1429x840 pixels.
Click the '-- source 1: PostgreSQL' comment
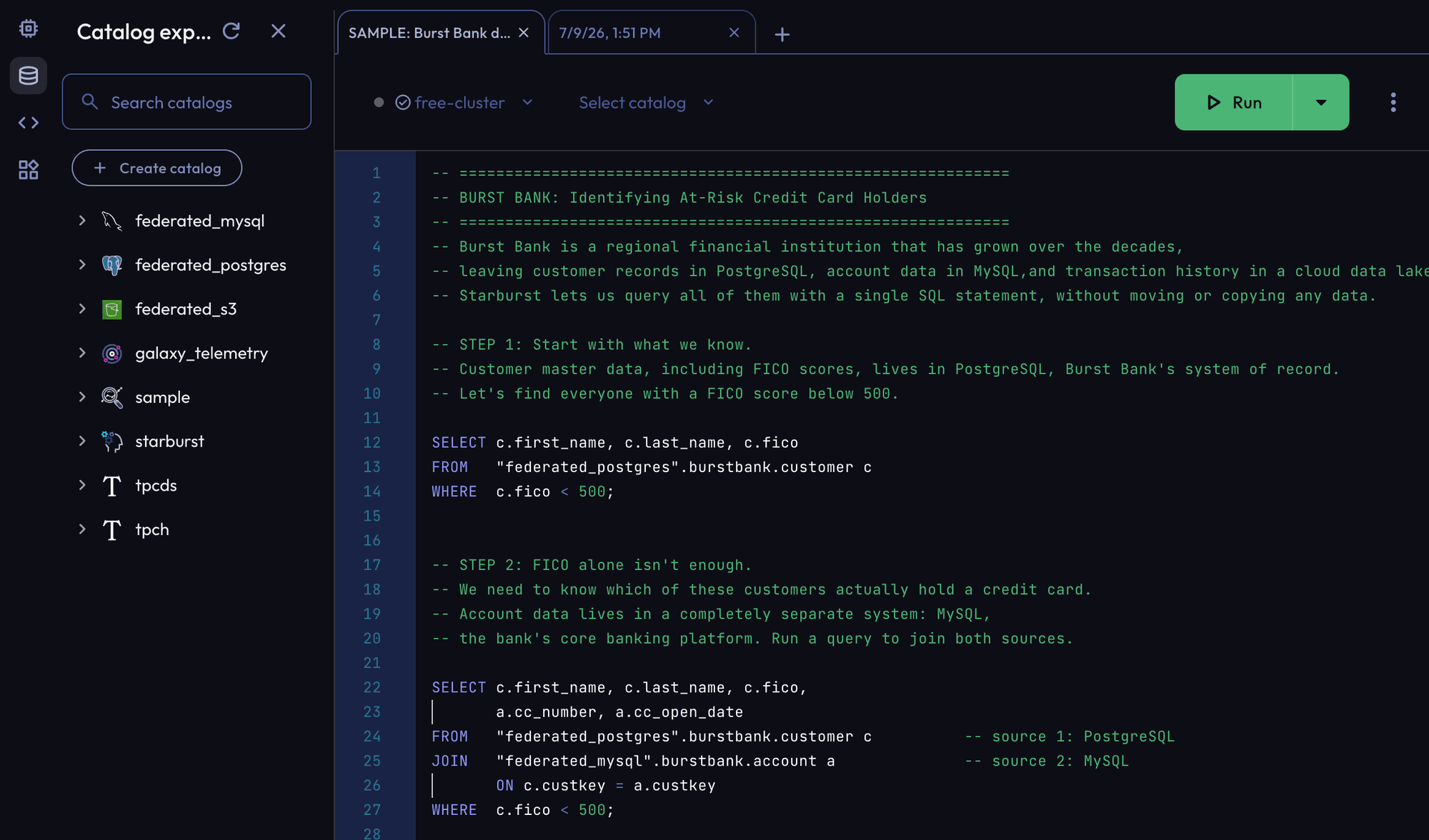click(x=1069, y=736)
